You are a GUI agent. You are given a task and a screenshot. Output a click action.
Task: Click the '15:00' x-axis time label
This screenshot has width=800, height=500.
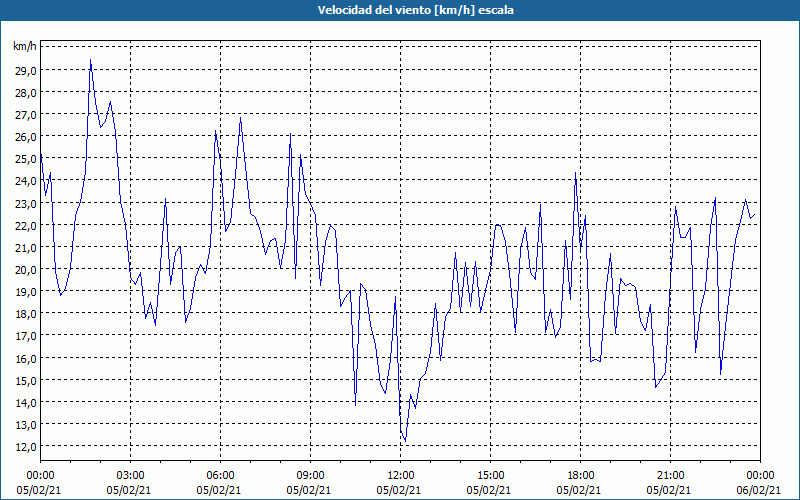click(x=490, y=476)
